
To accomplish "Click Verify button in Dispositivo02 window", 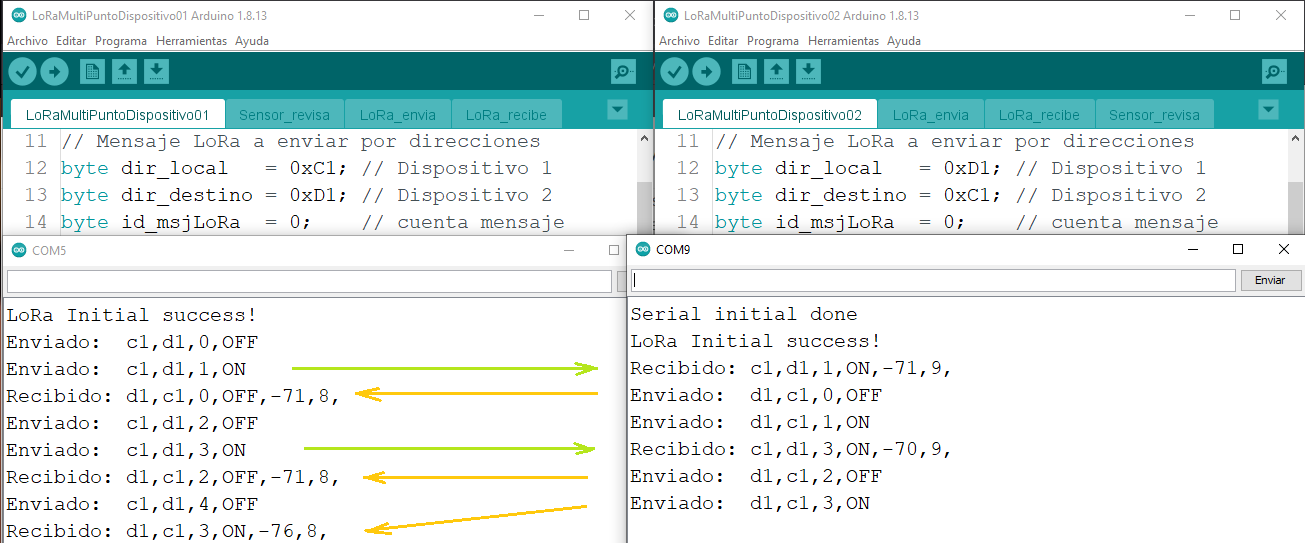I will click(x=675, y=71).
